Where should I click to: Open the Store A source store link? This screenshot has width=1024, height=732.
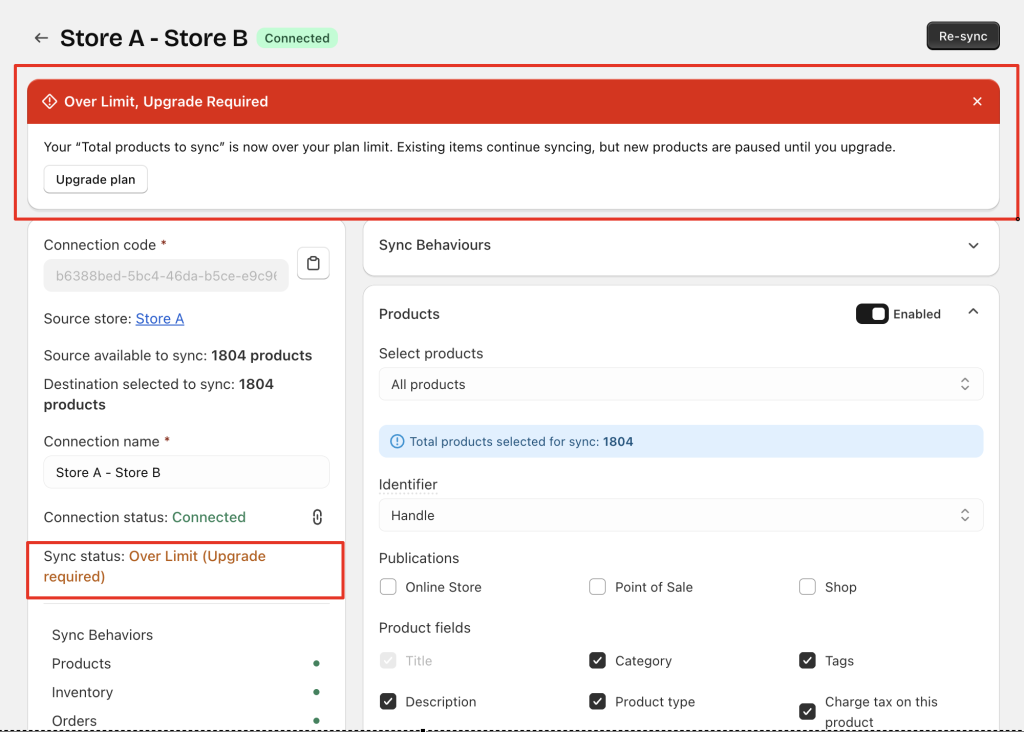160,319
